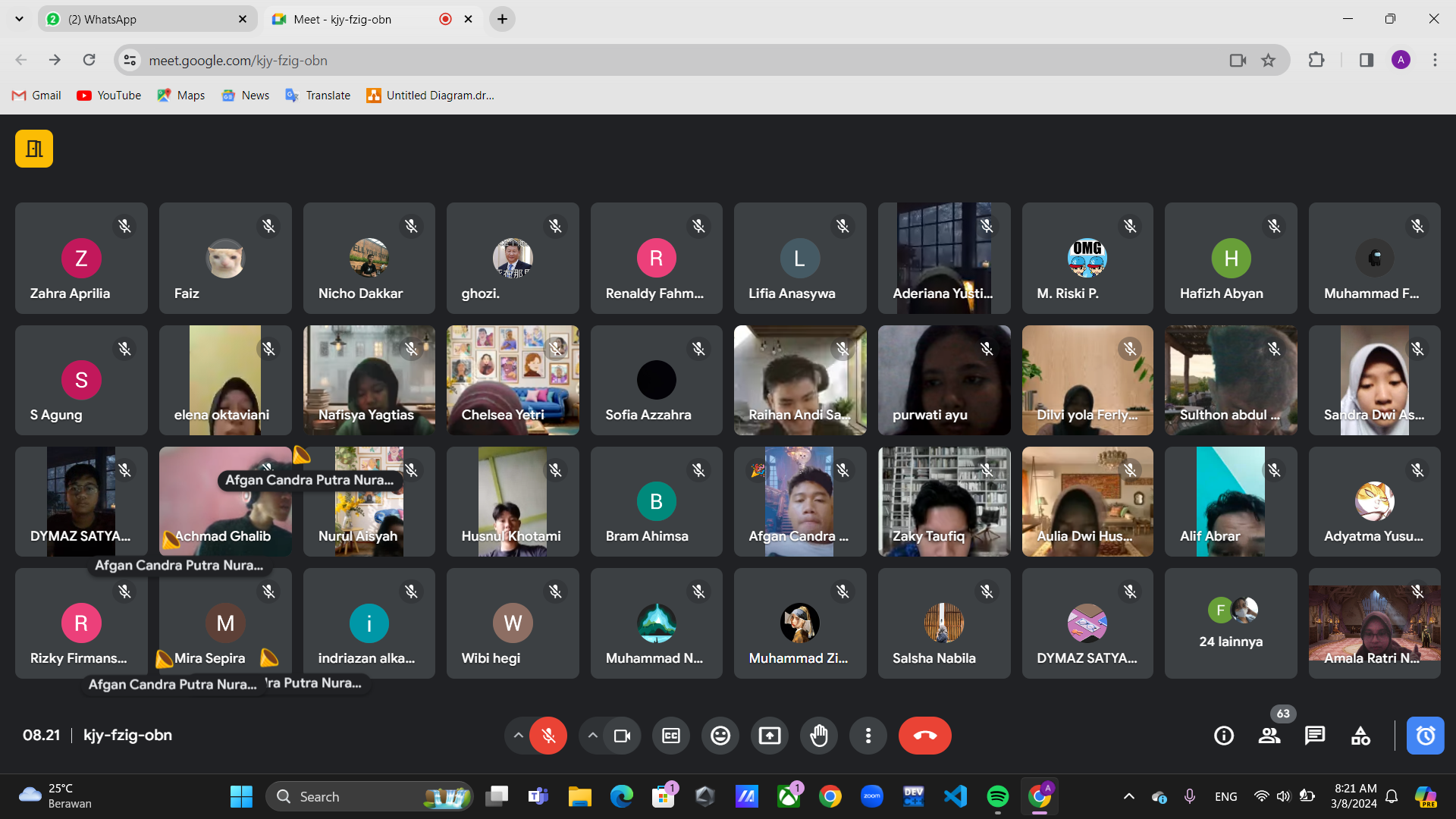Screen dimensions: 1456x819
Task: Click the 24 lainnya tile
Action: [x=1231, y=623]
